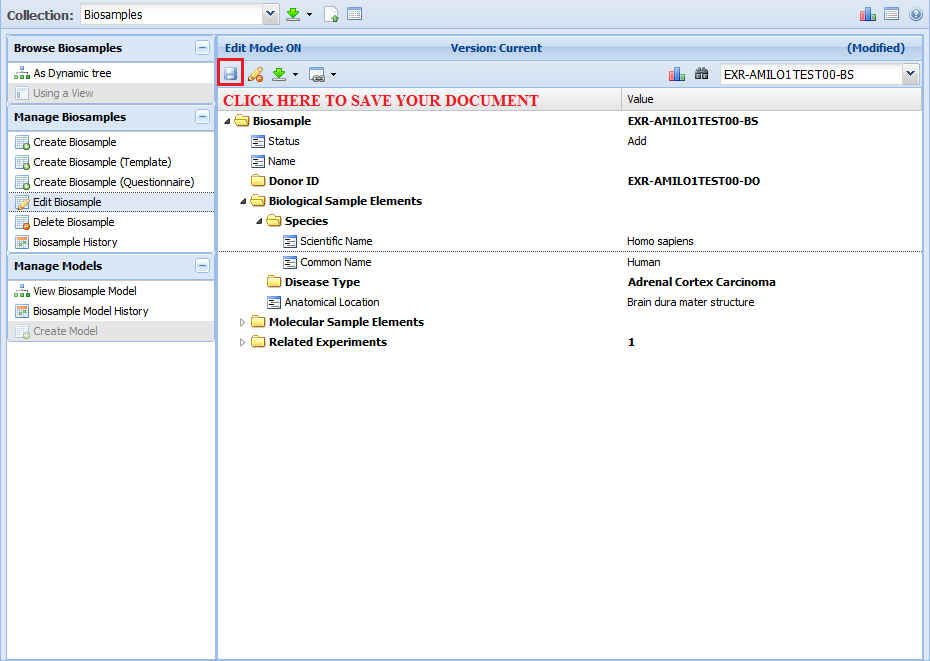
Task: Select Biosample History menu item
Action: (x=74, y=242)
